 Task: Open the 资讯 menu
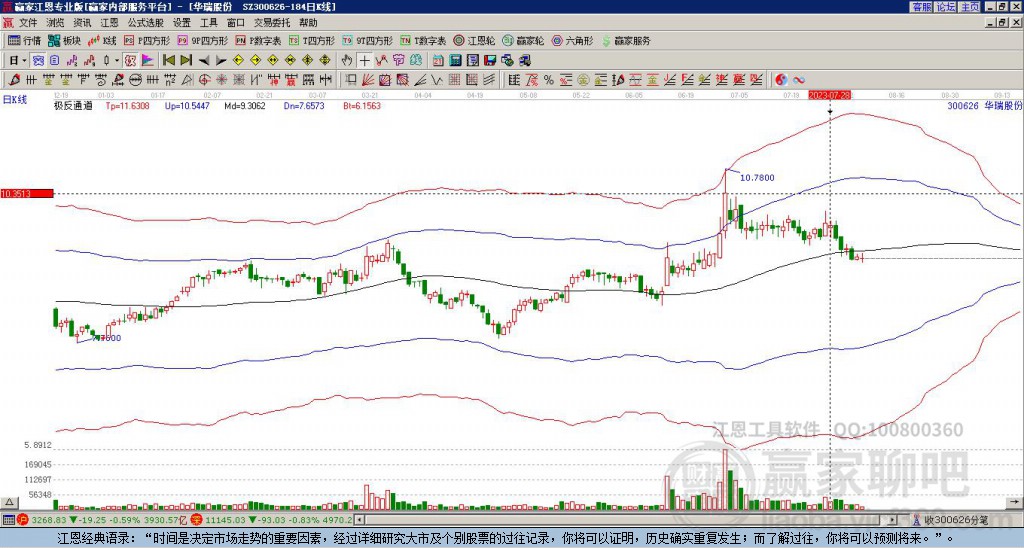82,23
